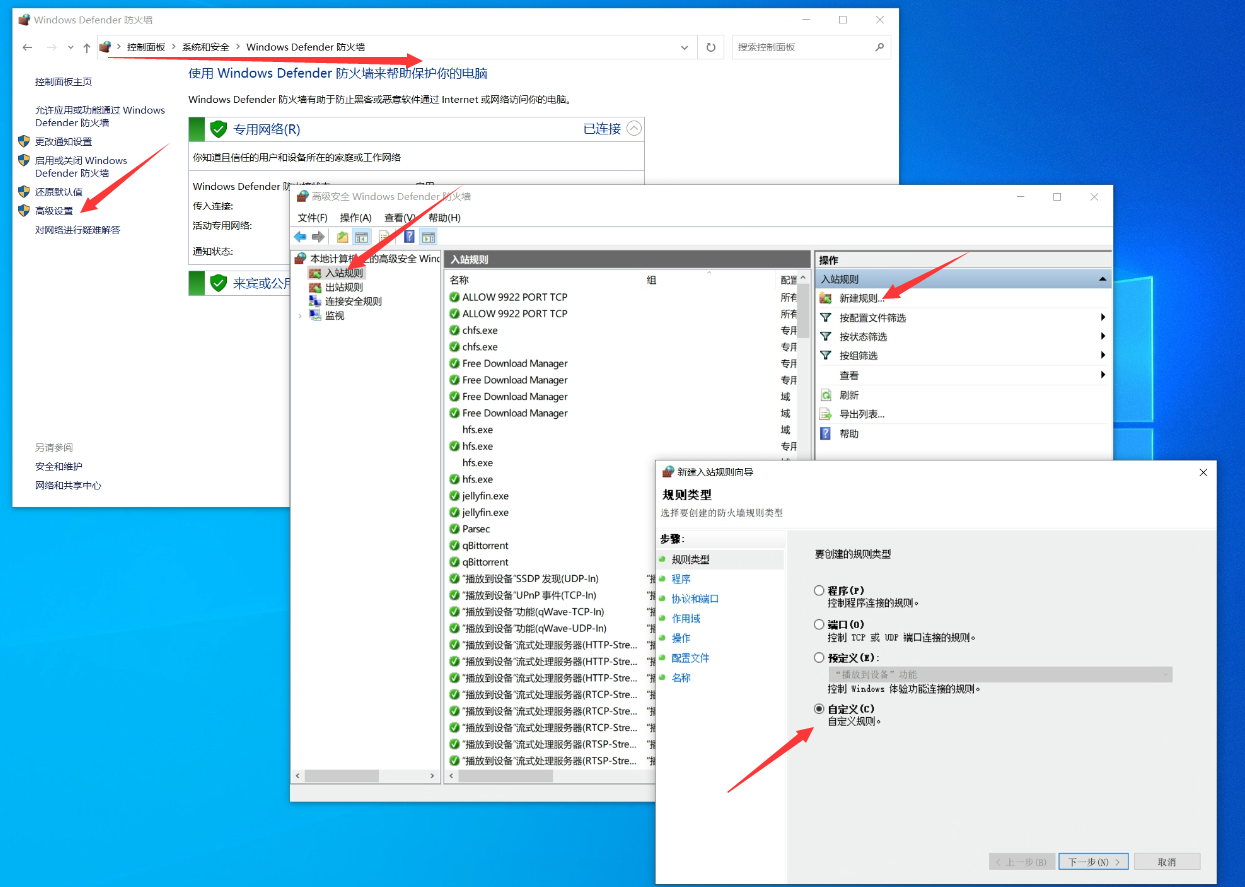
Task: Open the 文件(F) menu
Action: tap(312, 217)
